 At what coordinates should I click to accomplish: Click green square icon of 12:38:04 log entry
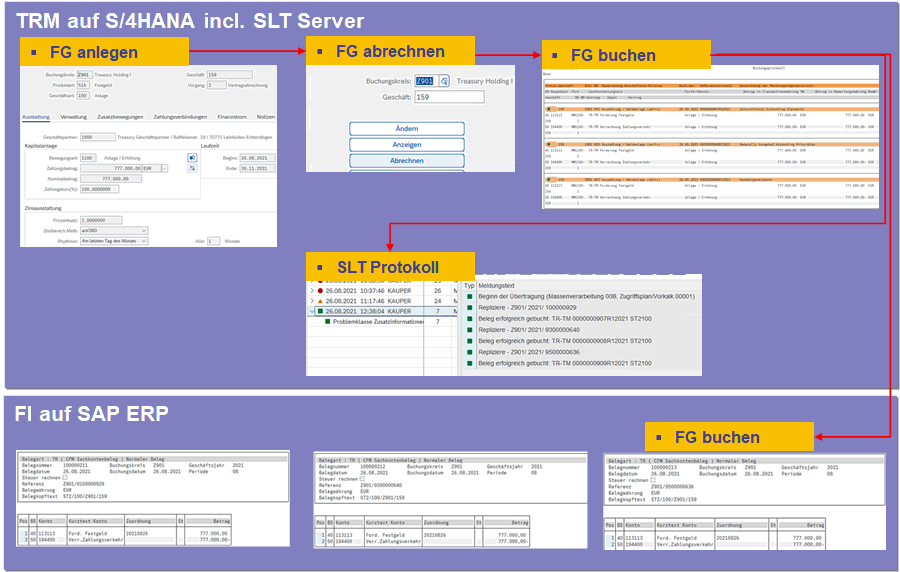point(320,311)
